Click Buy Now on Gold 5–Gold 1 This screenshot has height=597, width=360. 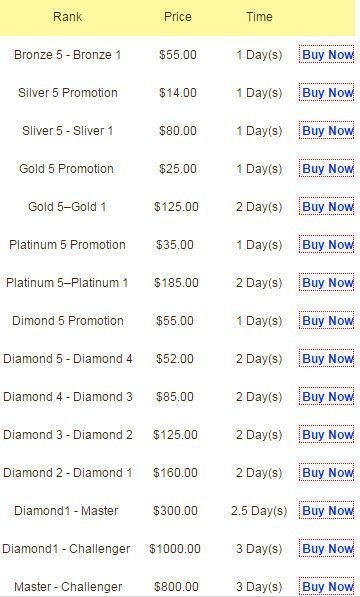[x=327, y=207]
